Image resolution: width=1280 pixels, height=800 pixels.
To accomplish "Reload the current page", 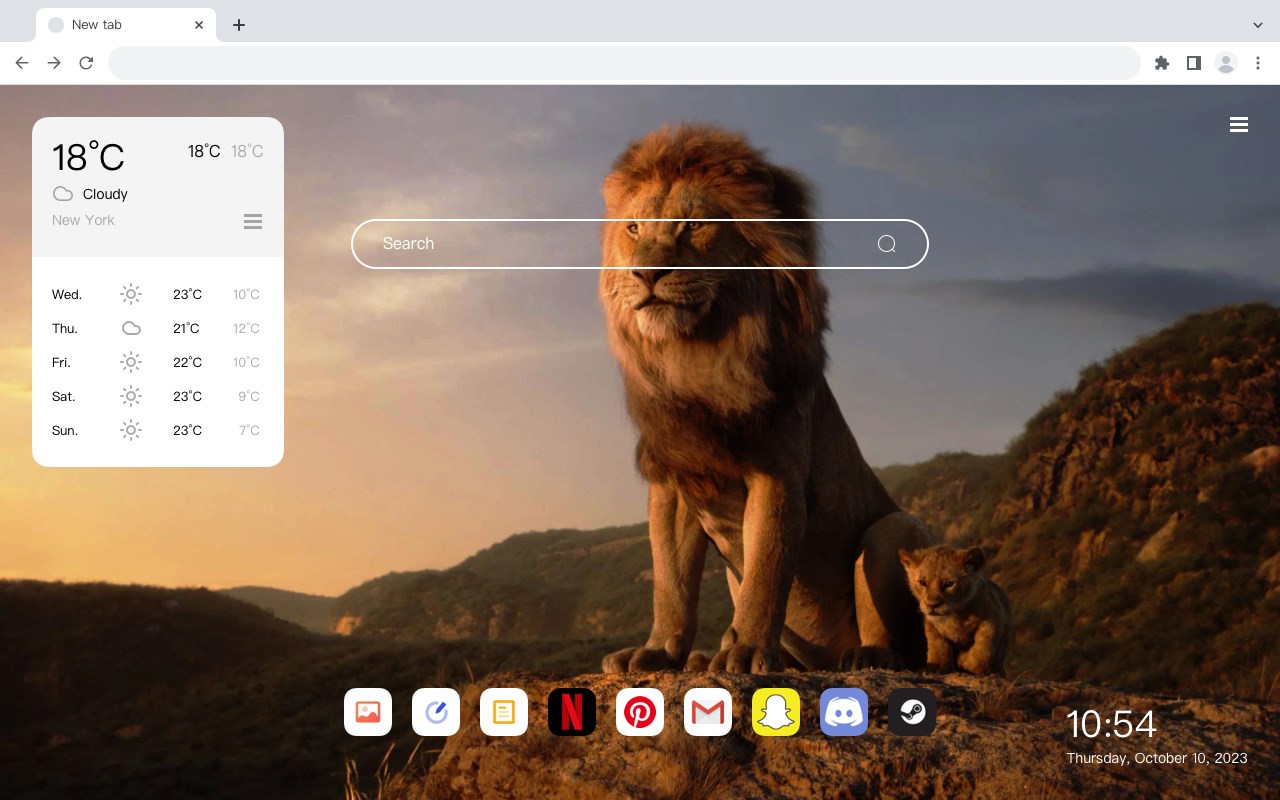I will 86,63.
